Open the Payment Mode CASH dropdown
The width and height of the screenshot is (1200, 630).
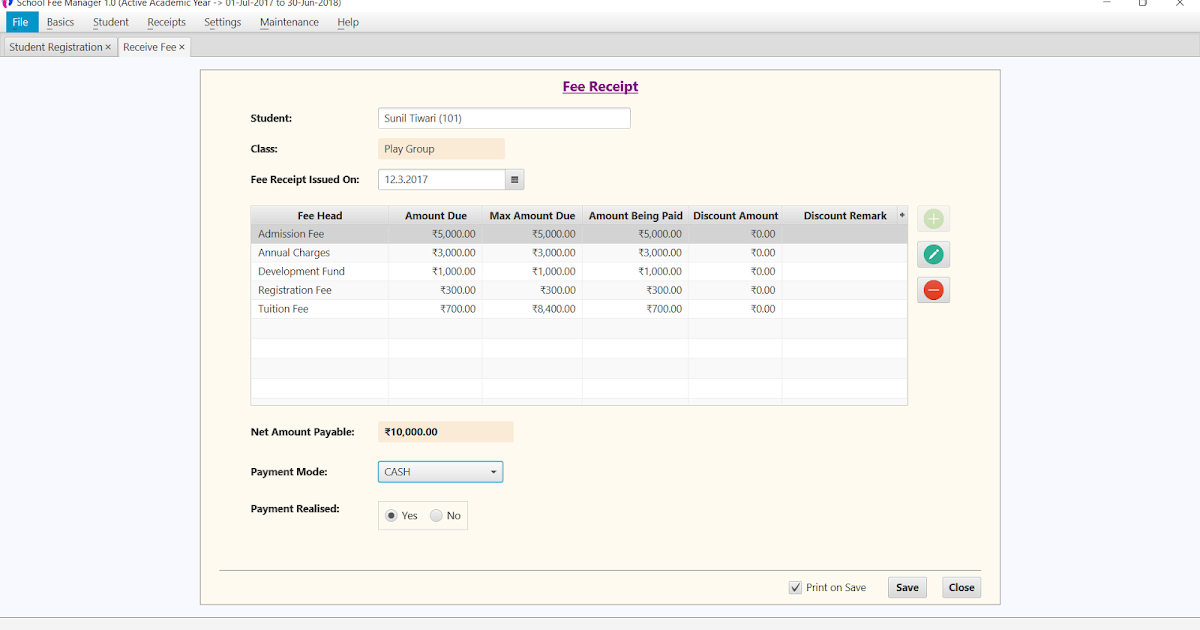(x=440, y=471)
